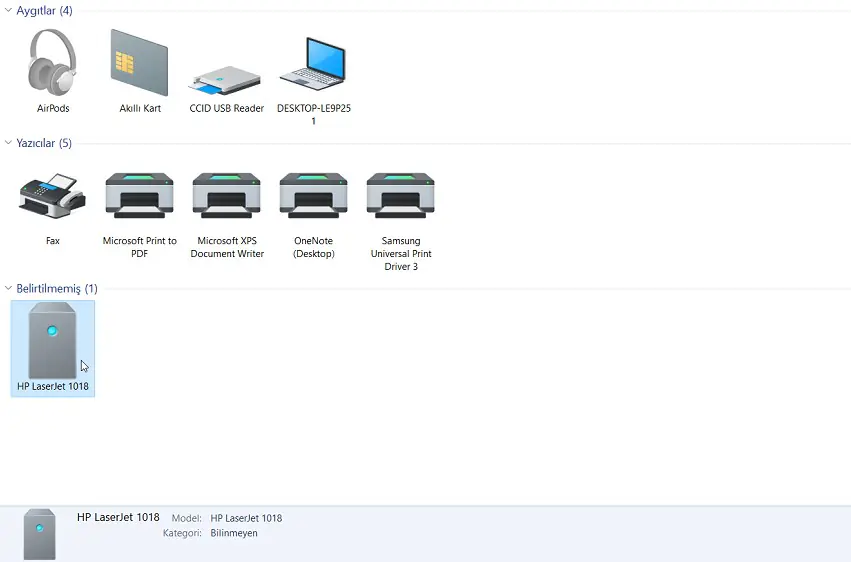This screenshot has height=562, width=851.
Task: Choose the Microsoft Print to PDF printer
Action: [x=140, y=195]
